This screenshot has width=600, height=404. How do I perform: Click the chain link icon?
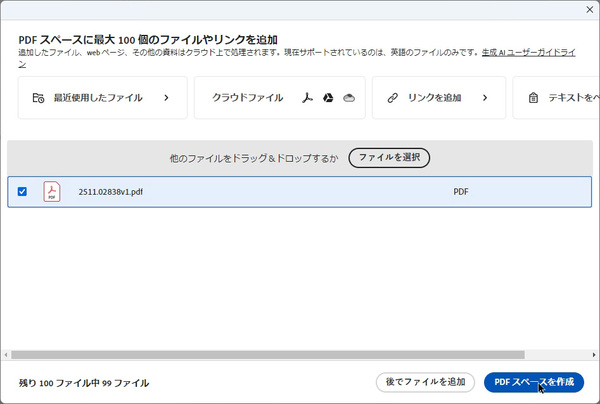[393, 98]
